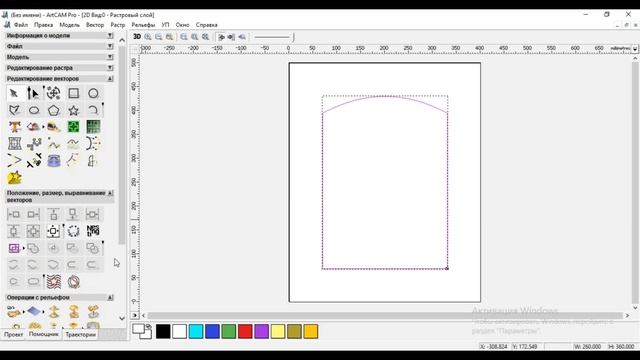Switch to the 'Помощник' tab
Screen dimensions: 640x360
[44, 334]
